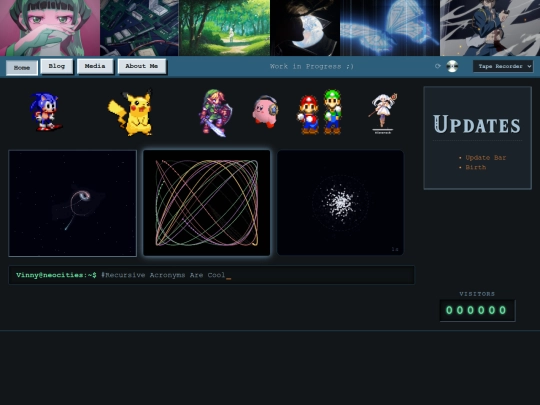Open the Birth update link
Image resolution: width=540 pixels, height=405 pixels.
pyautogui.click(x=476, y=167)
